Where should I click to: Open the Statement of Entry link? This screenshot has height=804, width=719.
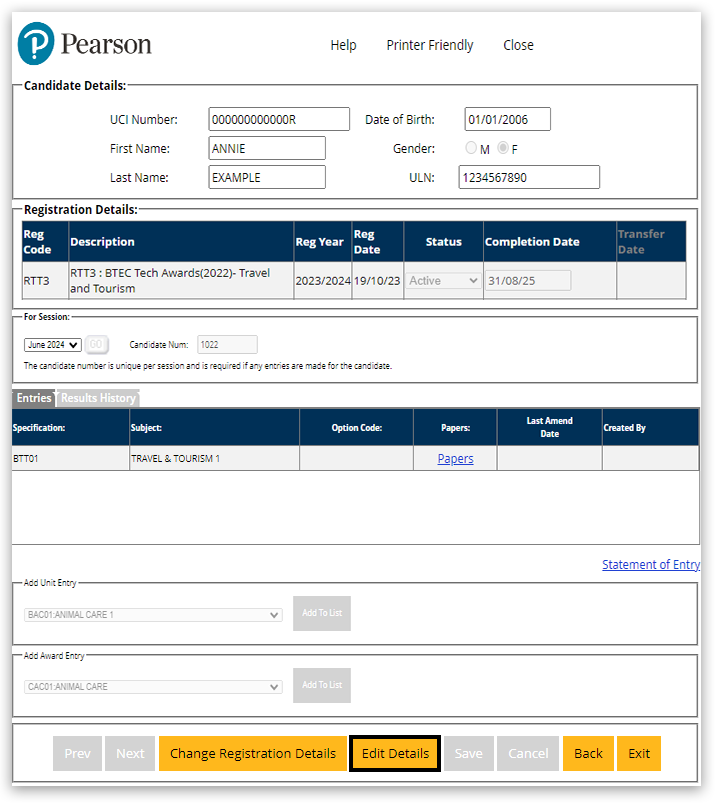click(650, 565)
